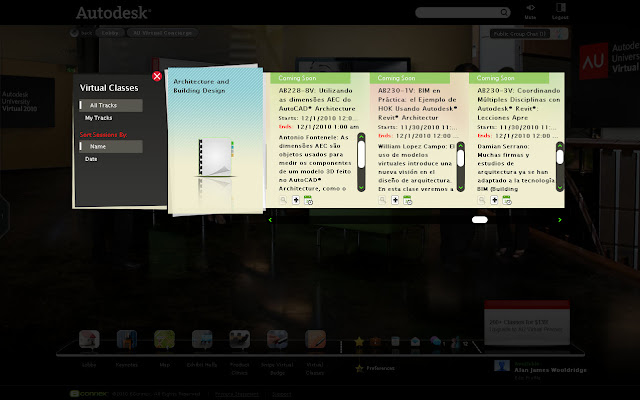The height and width of the screenshot is (400, 640).
Task: Click the Coming Soon banner on AB230-3V
Action: pos(509,78)
